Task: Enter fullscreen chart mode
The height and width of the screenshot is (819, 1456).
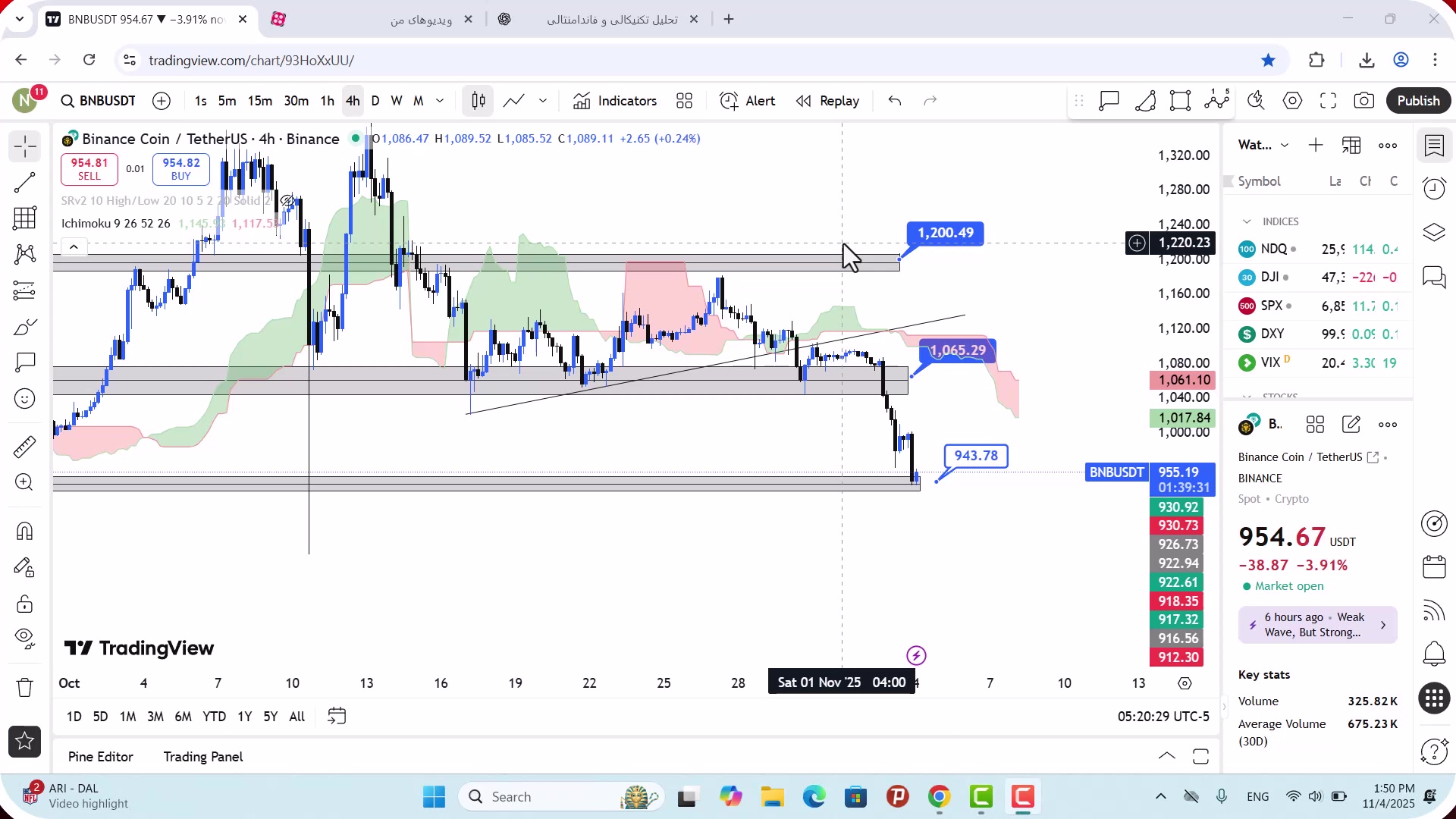Action: pyautogui.click(x=1328, y=101)
